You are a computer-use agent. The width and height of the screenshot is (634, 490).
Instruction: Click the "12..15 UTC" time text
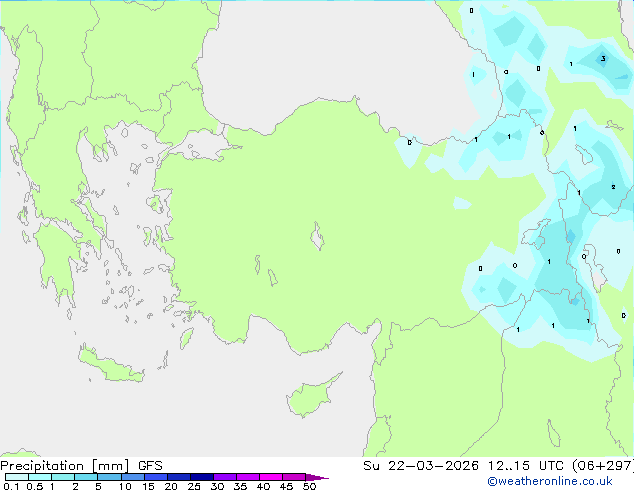coord(525,466)
